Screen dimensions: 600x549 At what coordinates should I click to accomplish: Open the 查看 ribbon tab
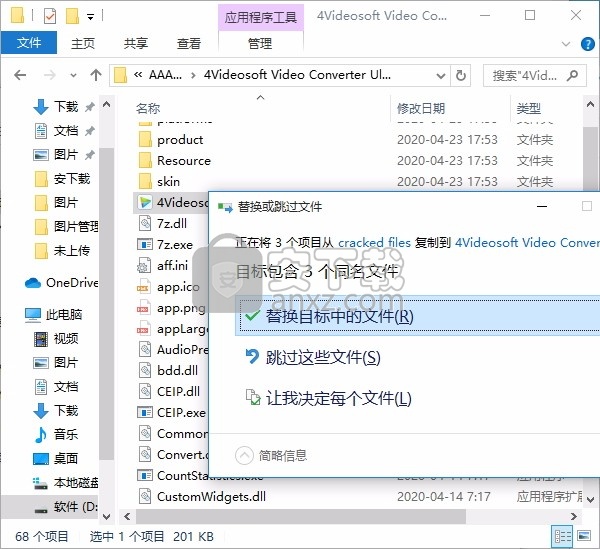188,43
